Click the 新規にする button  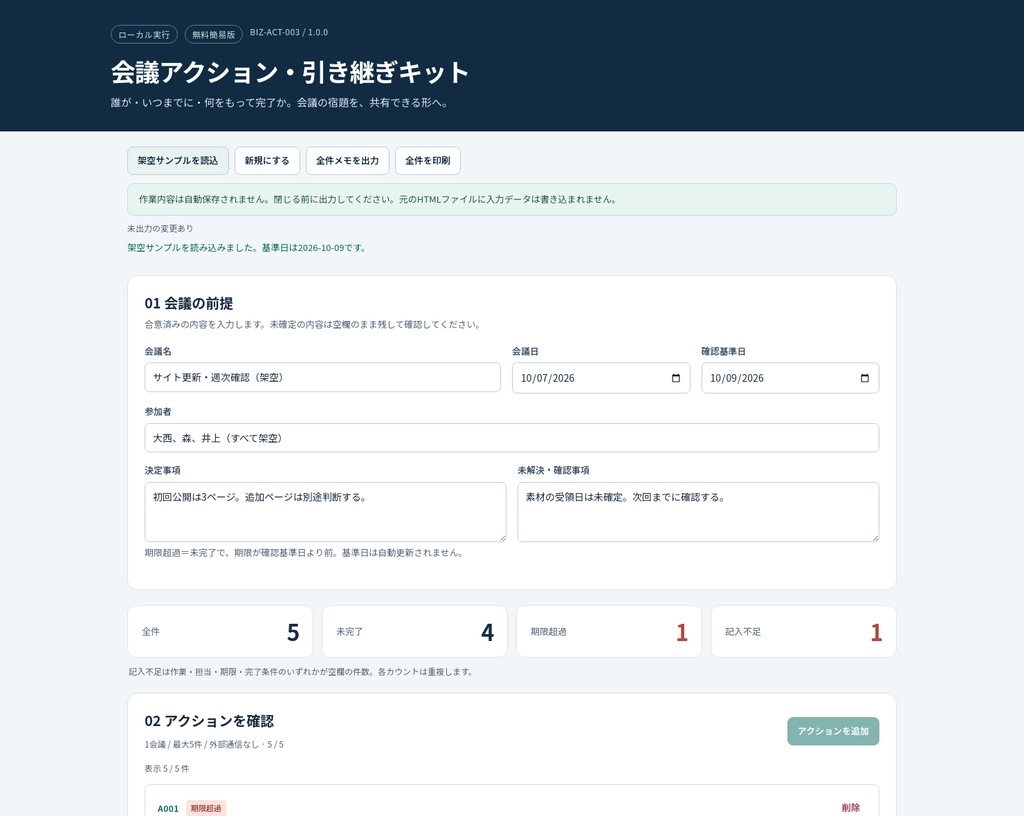click(x=267, y=161)
